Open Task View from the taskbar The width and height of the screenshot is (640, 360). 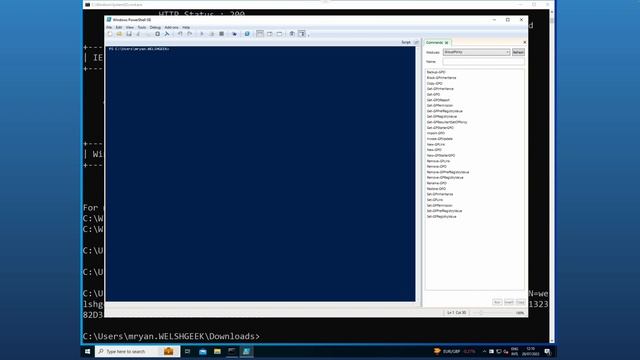click(187, 351)
